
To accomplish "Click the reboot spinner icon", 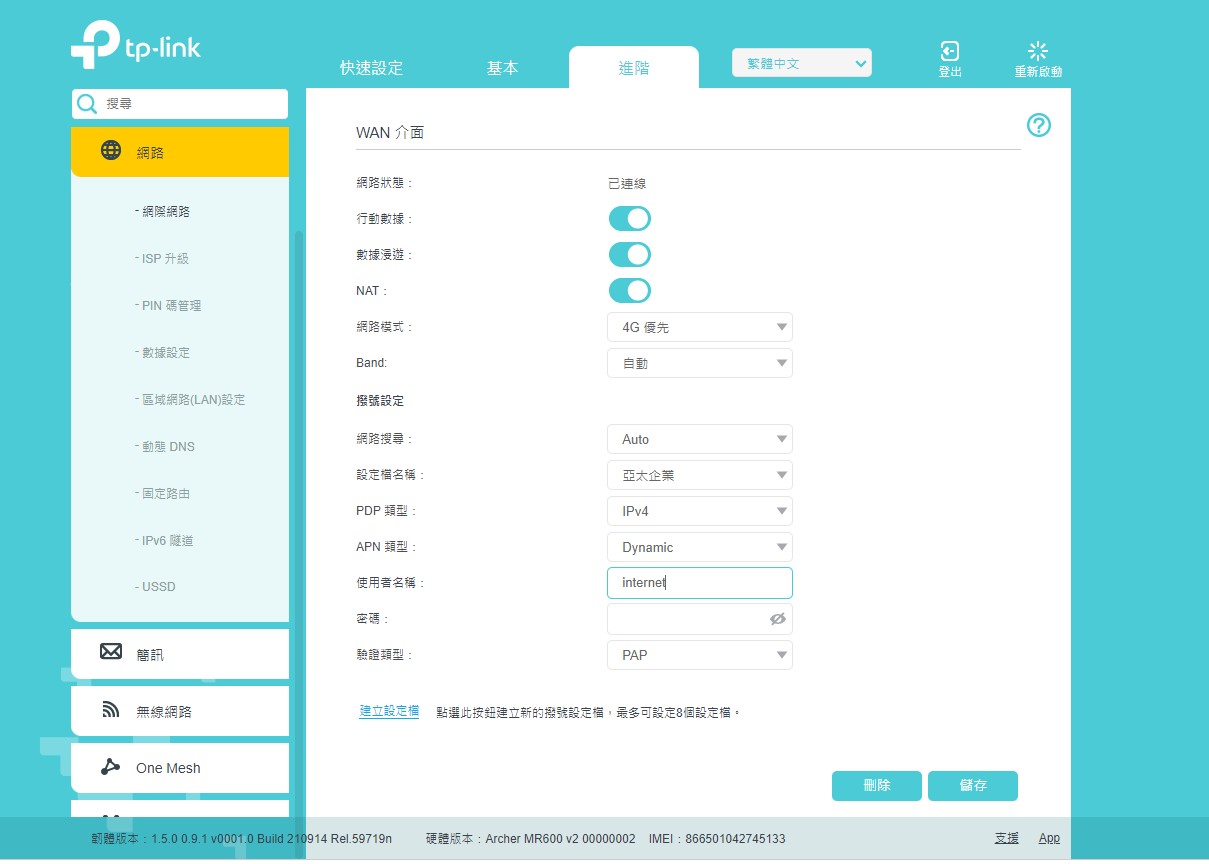I will point(1038,51).
